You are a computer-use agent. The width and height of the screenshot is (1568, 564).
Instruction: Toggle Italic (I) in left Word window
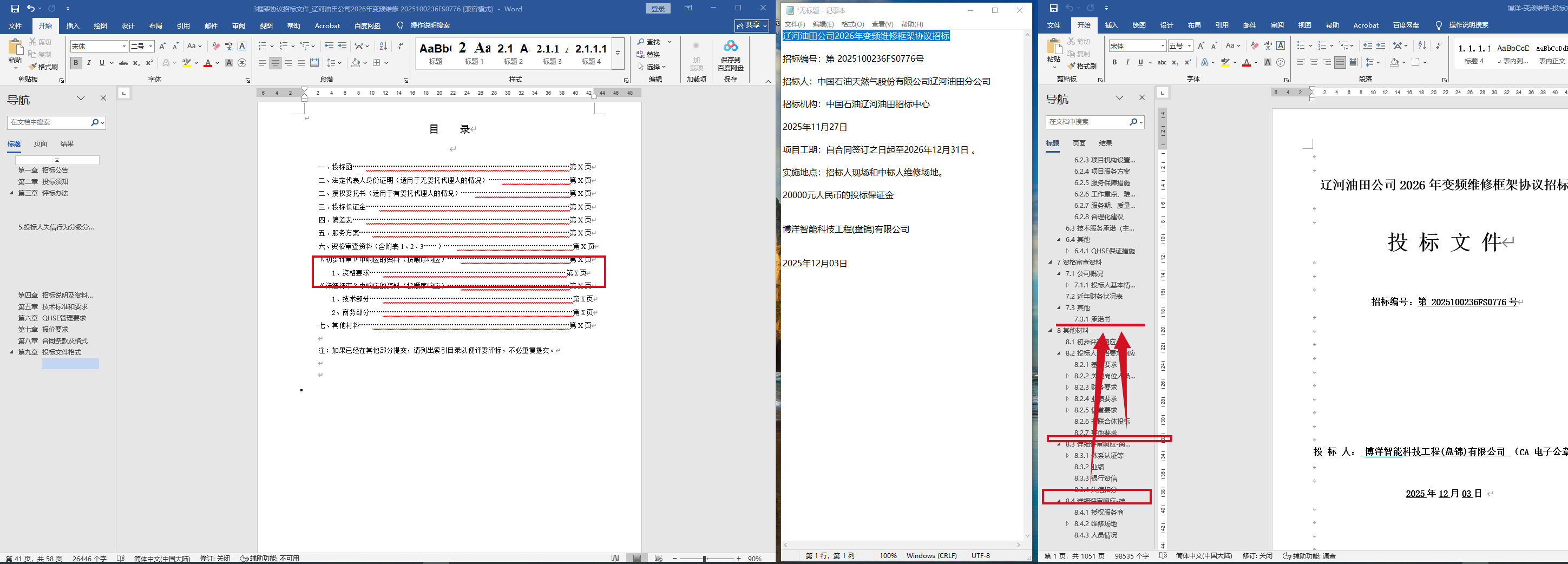[x=89, y=63]
